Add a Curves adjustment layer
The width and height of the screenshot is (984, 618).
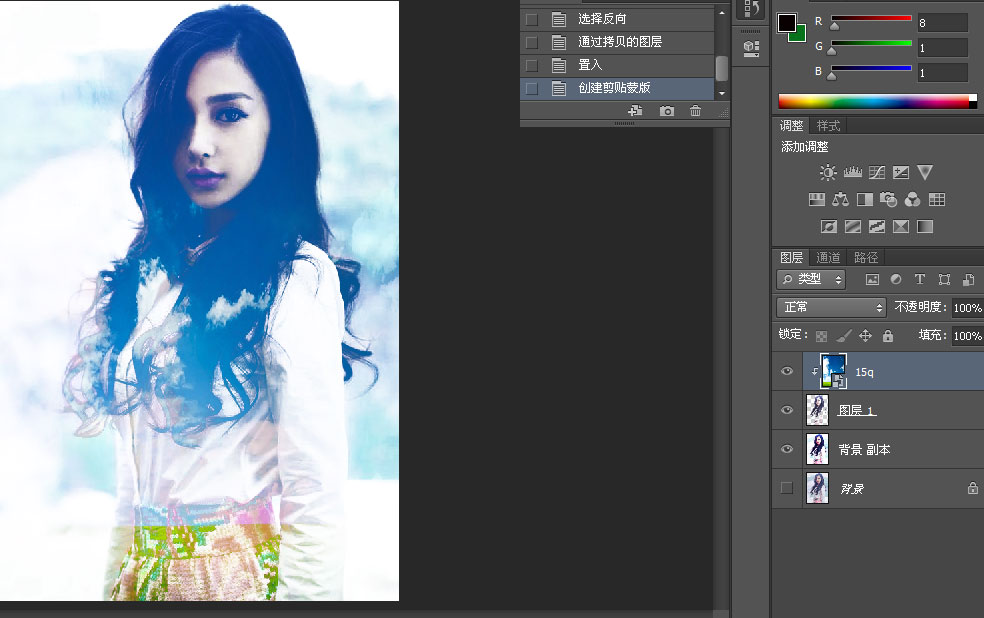pyautogui.click(x=877, y=172)
